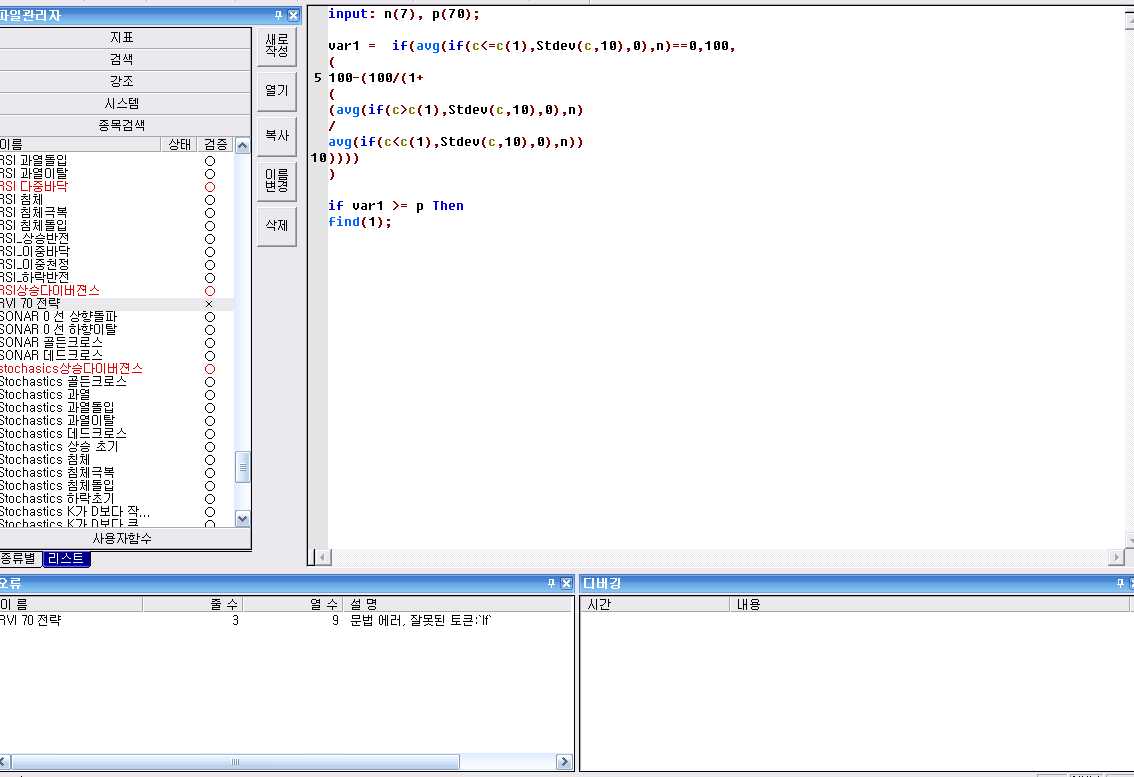Click verification circle for SONAR 골든크로스
The height and width of the screenshot is (777, 1134).
[x=209, y=342]
